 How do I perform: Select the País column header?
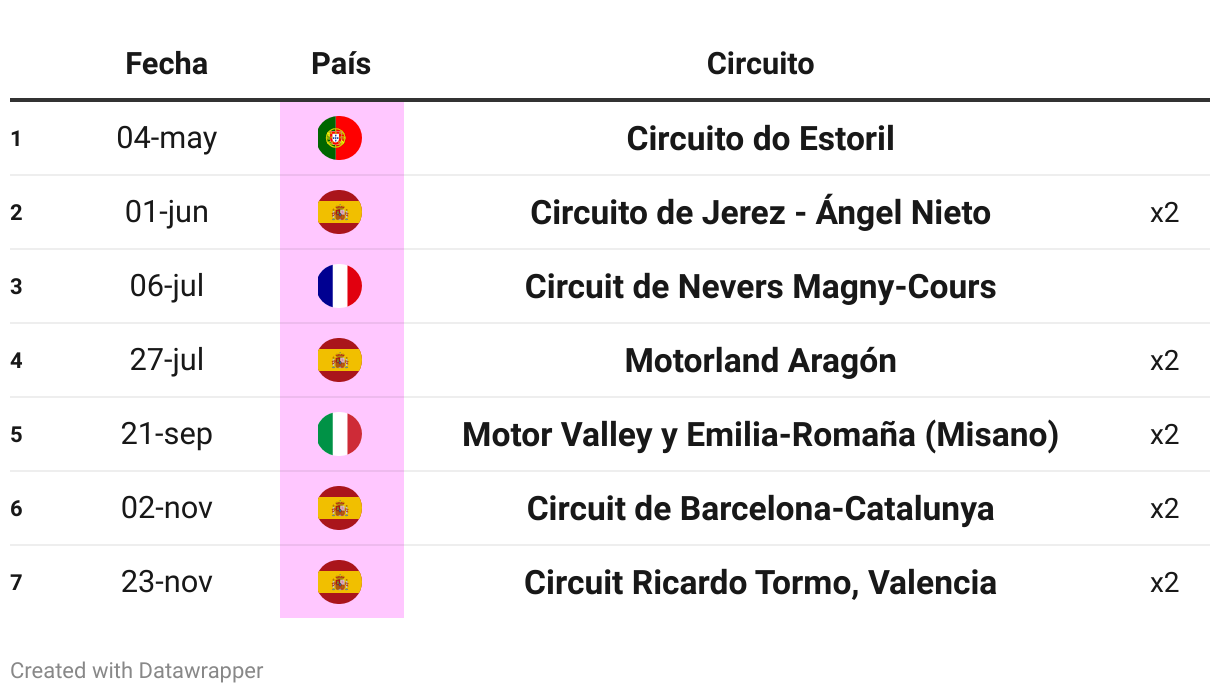pyautogui.click(x=341, y=64)
